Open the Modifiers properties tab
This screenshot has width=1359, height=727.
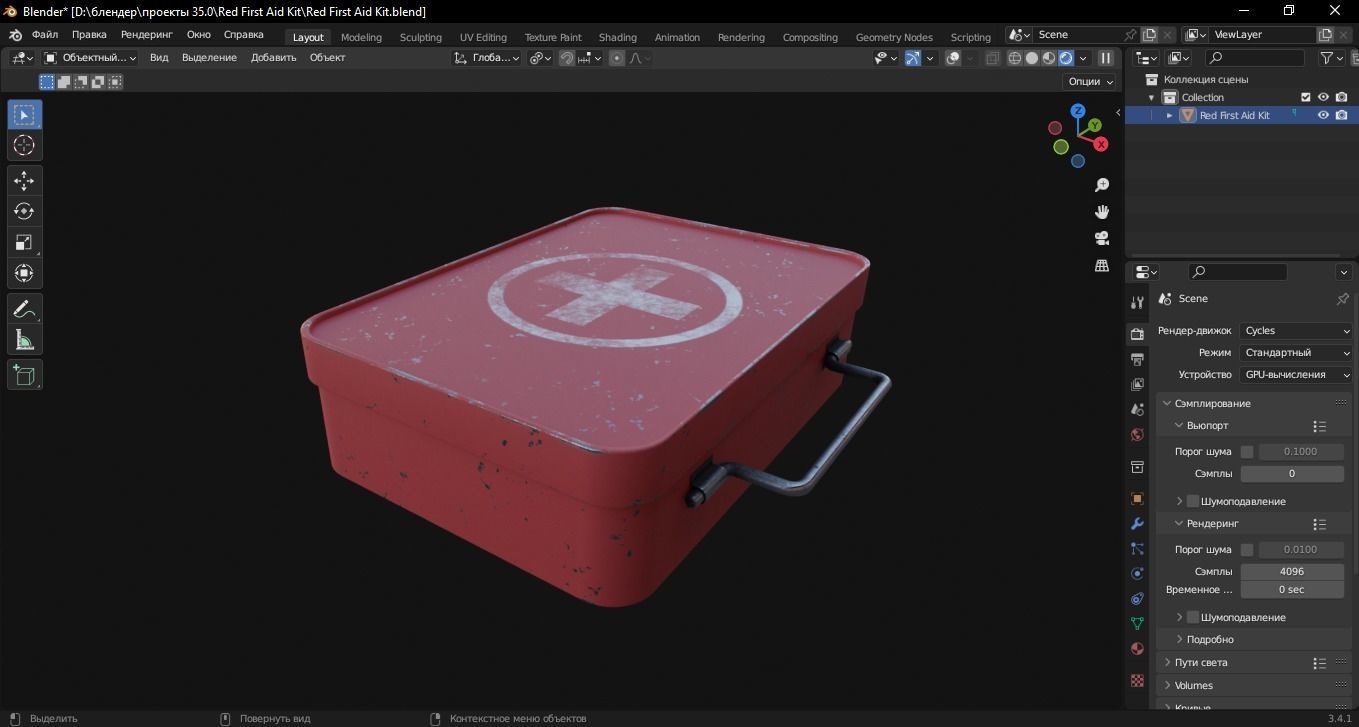(1137, 524)
